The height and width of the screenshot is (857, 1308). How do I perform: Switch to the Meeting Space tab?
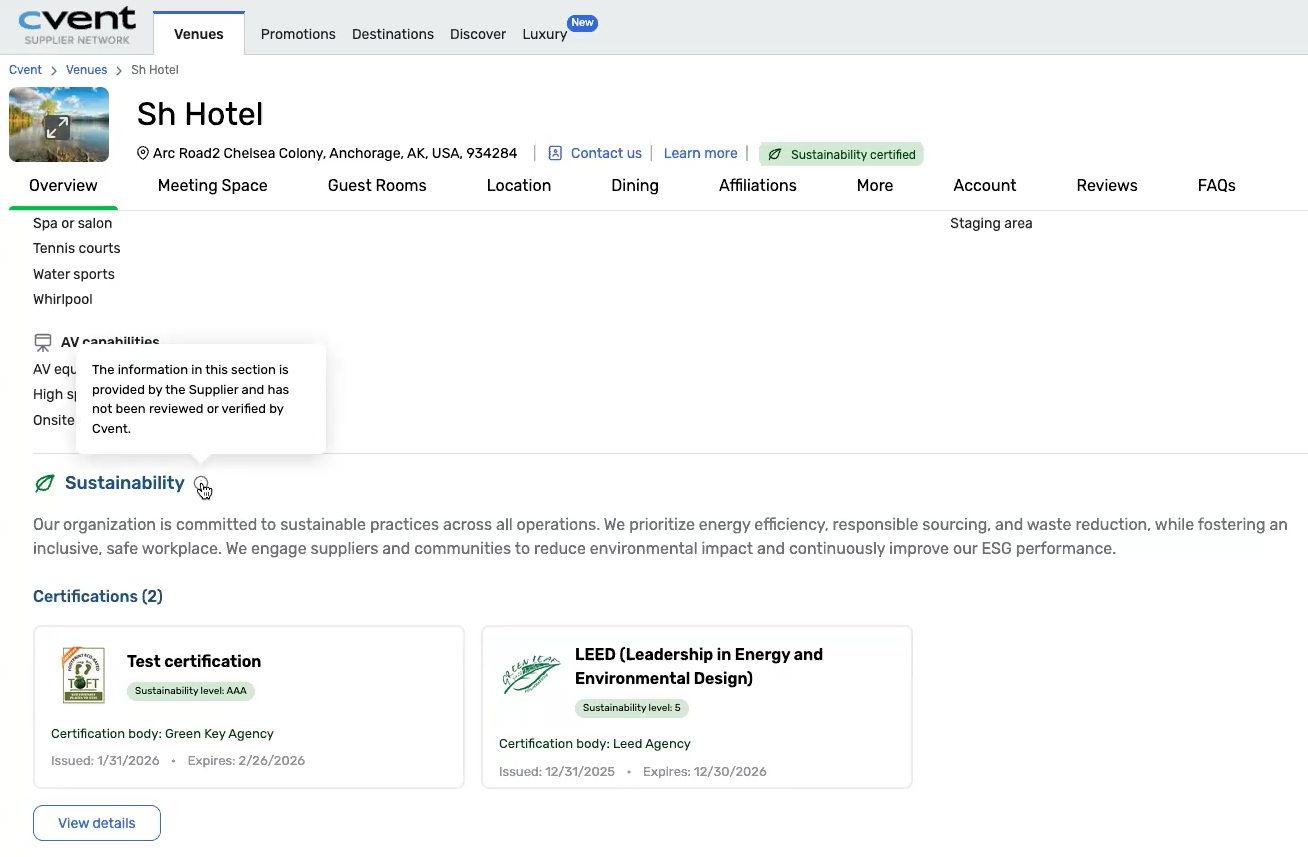[x=212, y=186]
